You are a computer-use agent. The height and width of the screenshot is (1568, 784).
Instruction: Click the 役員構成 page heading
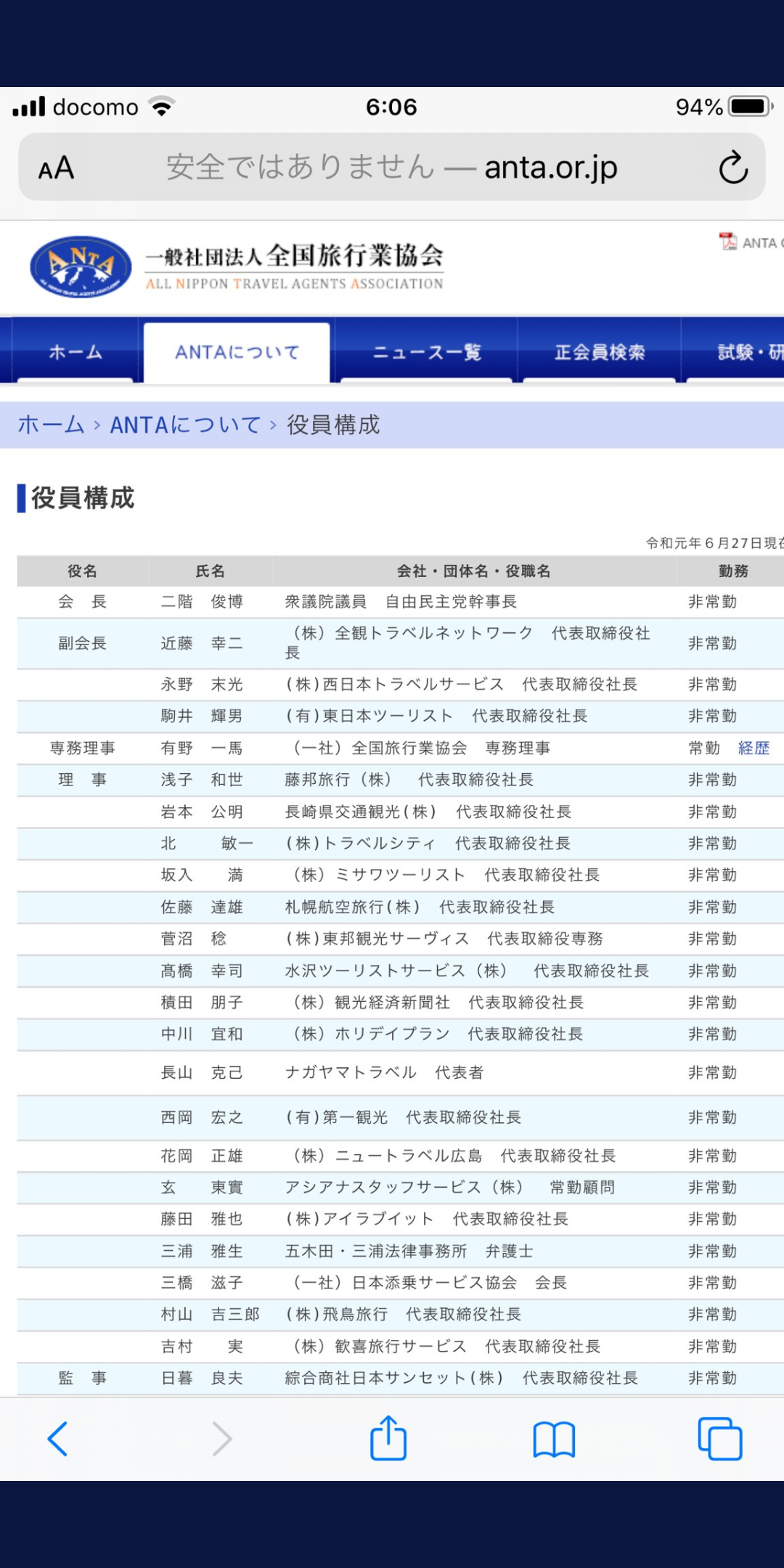pos(83,498)
